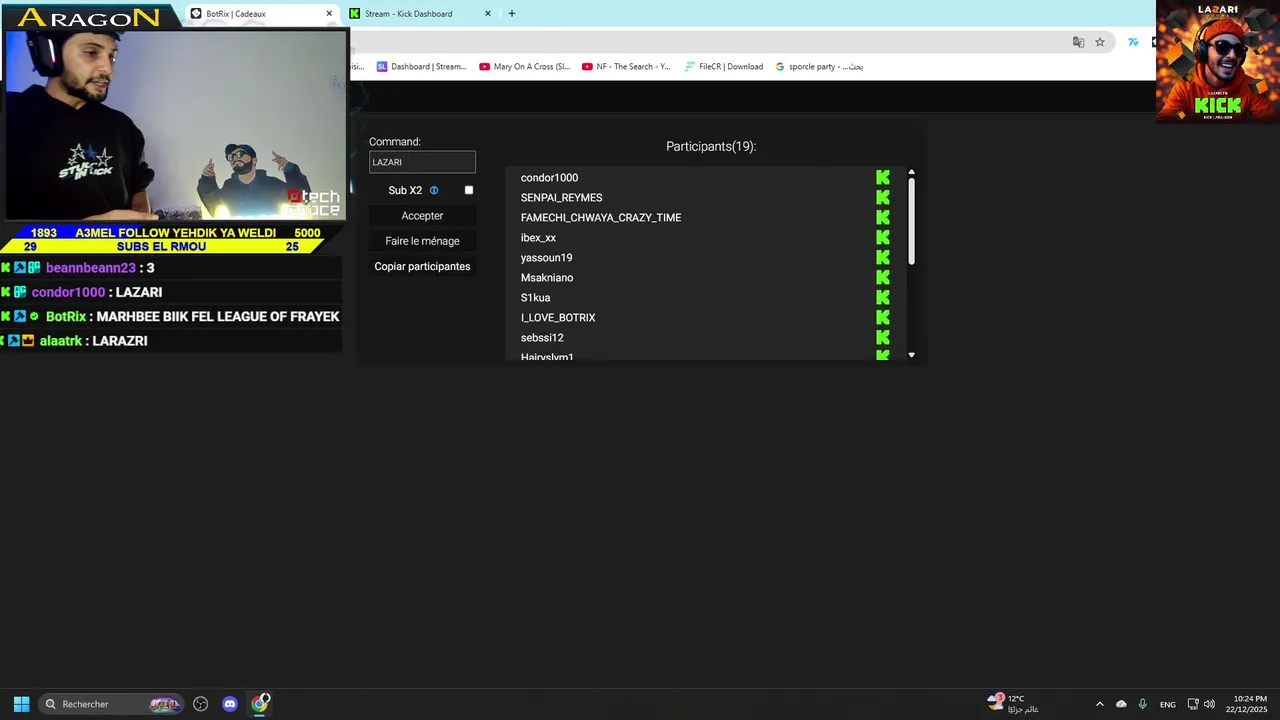Image resolution: width=1280 pixels, height=720 pixels.
Task: Open Chrome from the taskbar
Action: point(260,704)
